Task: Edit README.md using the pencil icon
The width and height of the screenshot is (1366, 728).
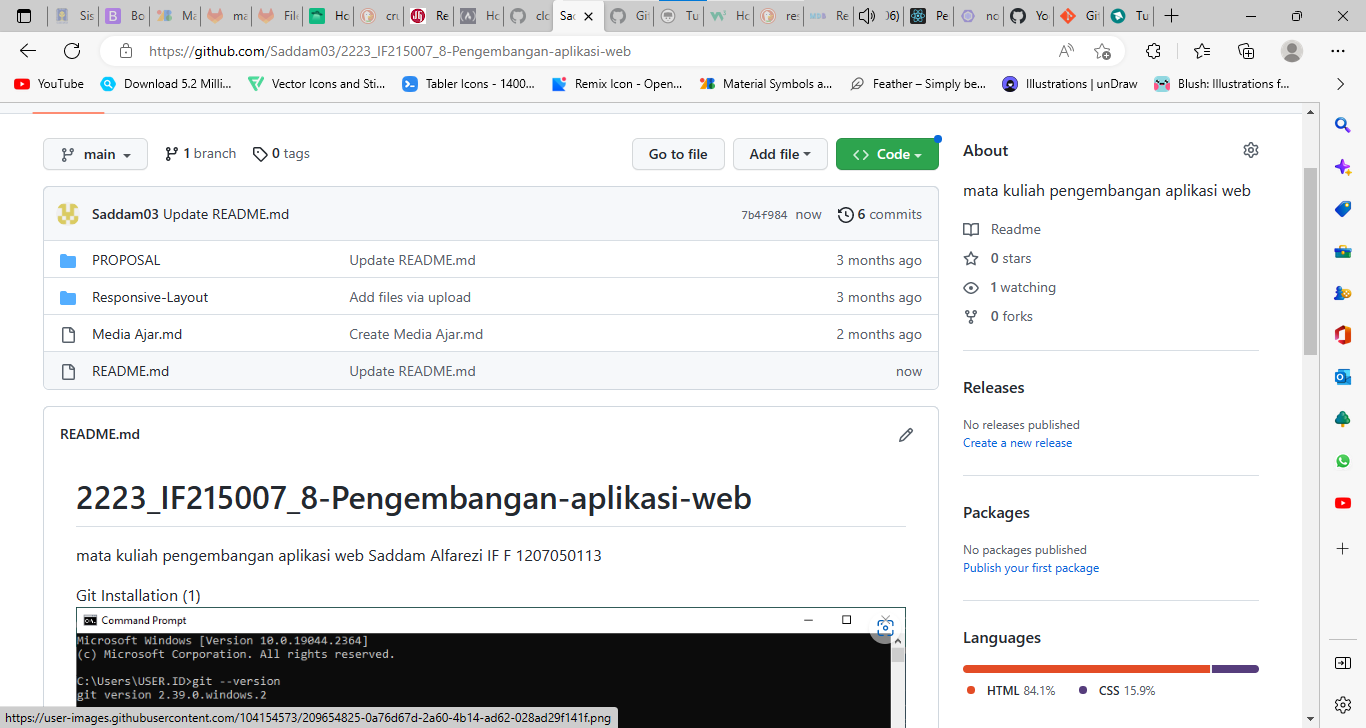Action: tap(906, 435)
